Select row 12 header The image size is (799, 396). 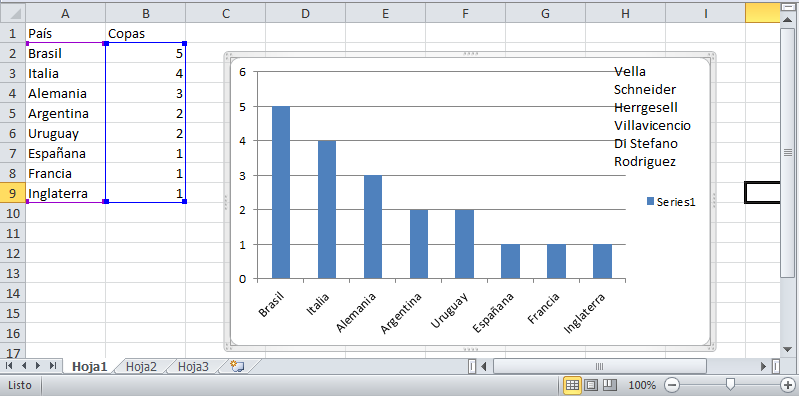point(13,253)
